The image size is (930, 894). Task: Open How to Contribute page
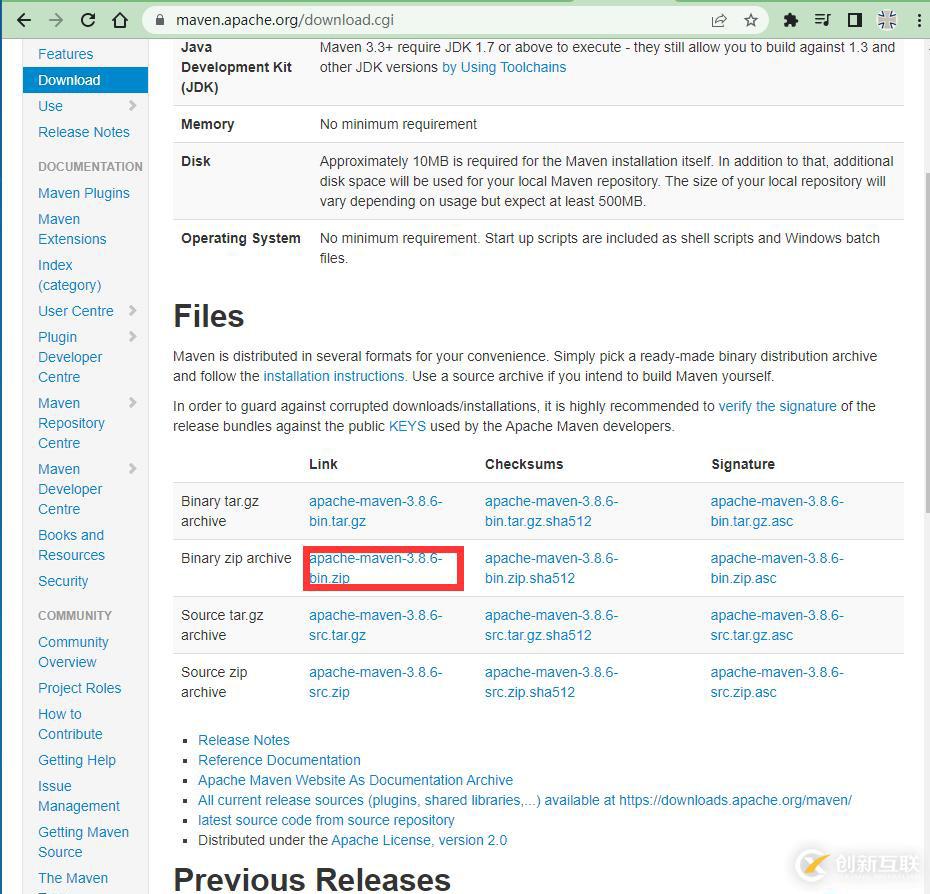coord(70,724)
